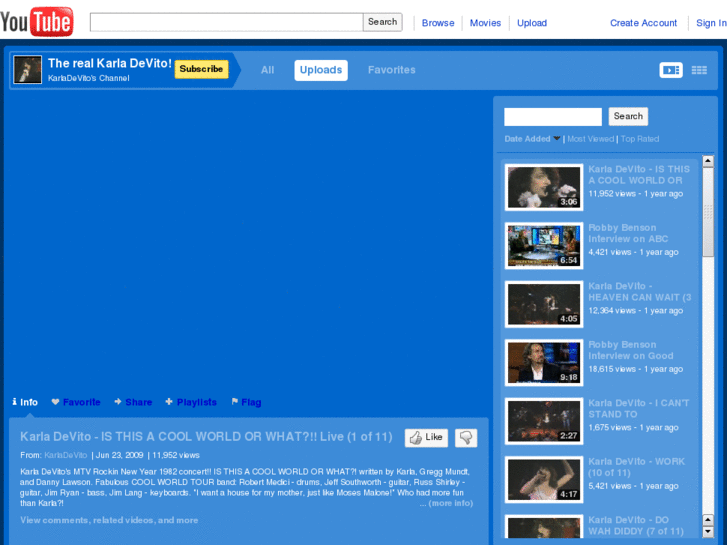Subscribe to KarlaDeVito's channel

(x=201, y=69)
